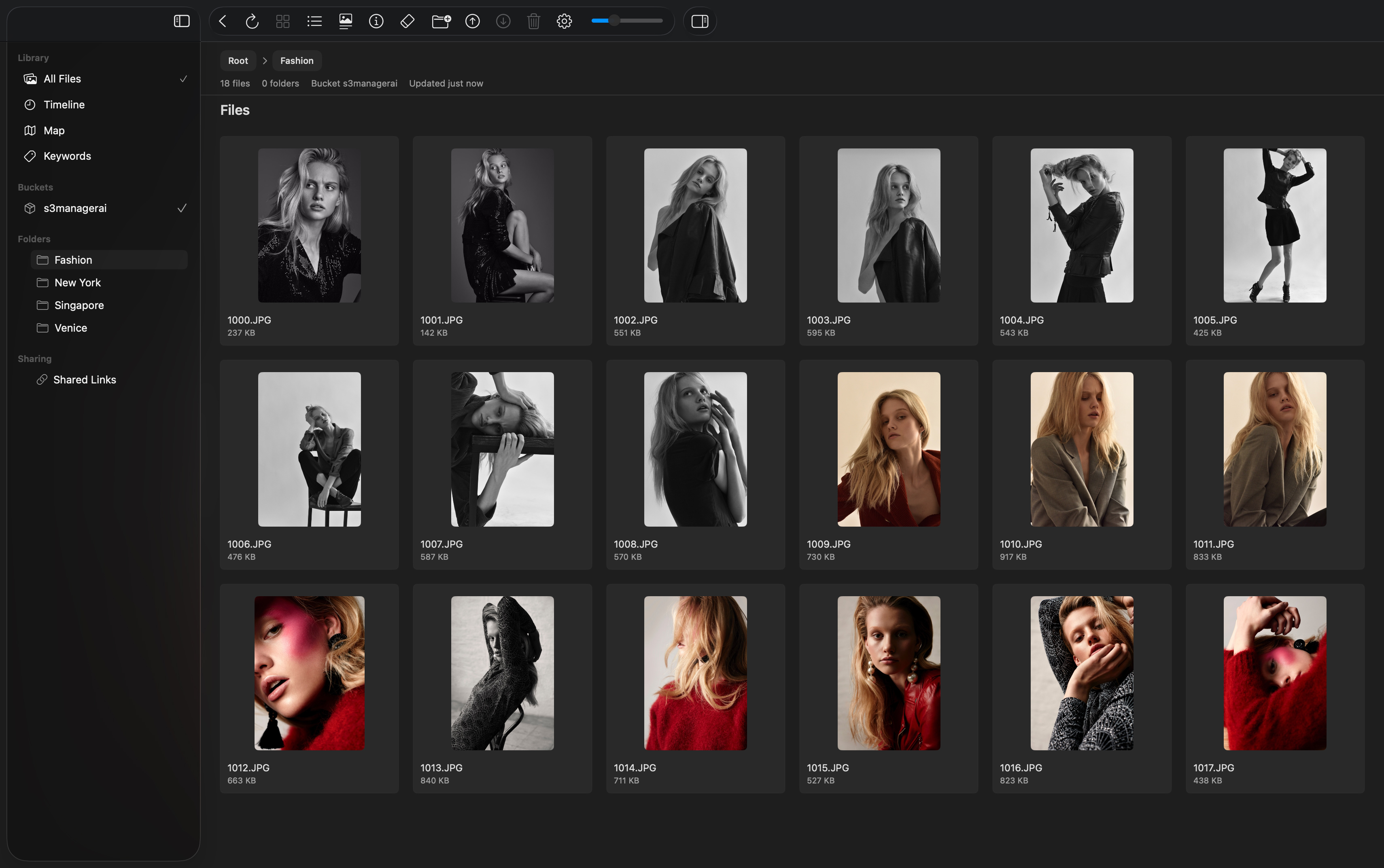Open the New York folder
Image resolution: width=1384 pixels, height=868 pixels.
click(x=78, y=282)
